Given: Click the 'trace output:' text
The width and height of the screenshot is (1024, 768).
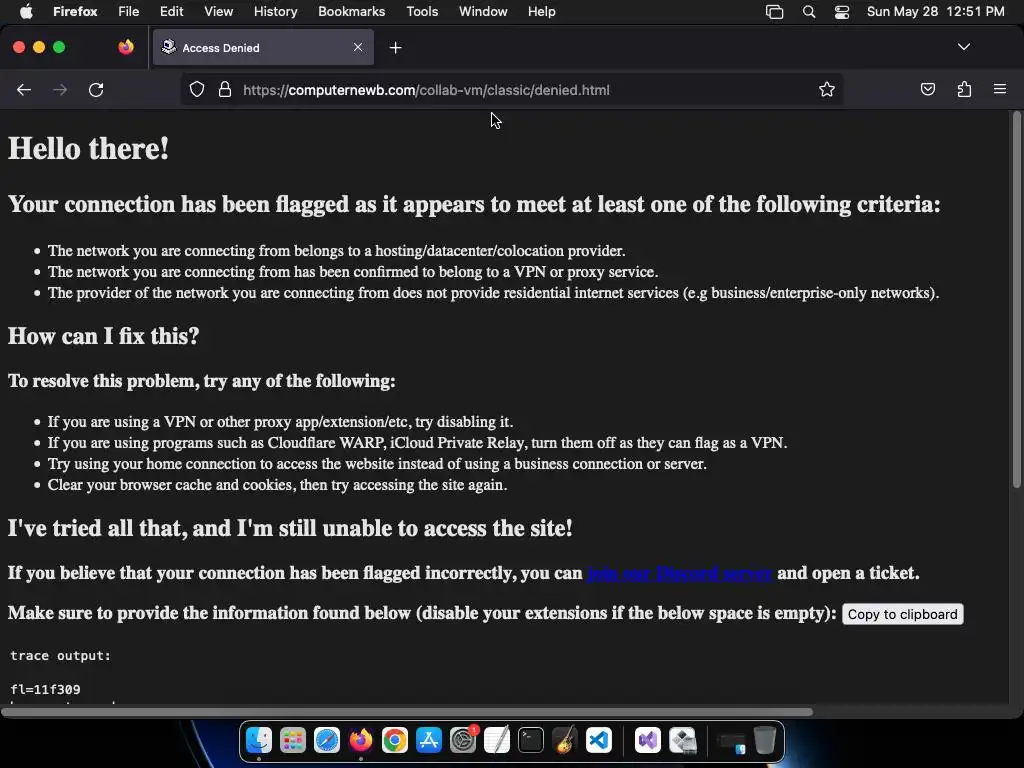Looking at the screenshot, I should (x=61, y=656).
